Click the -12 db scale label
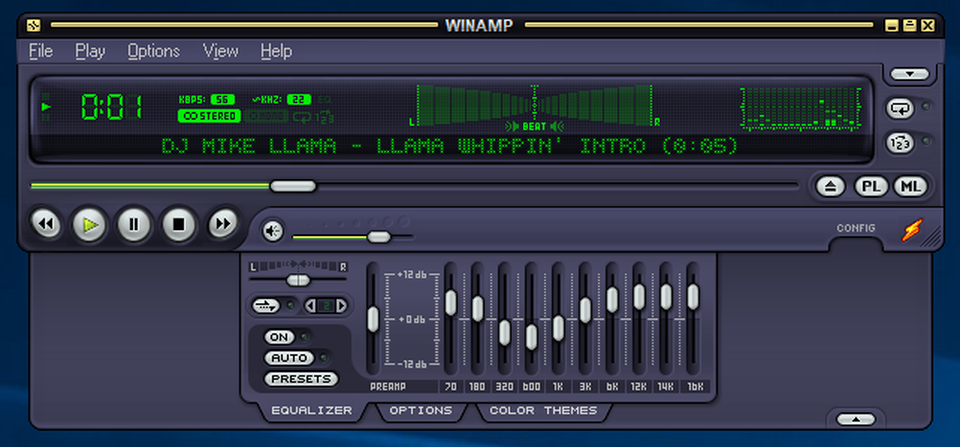 411,364
